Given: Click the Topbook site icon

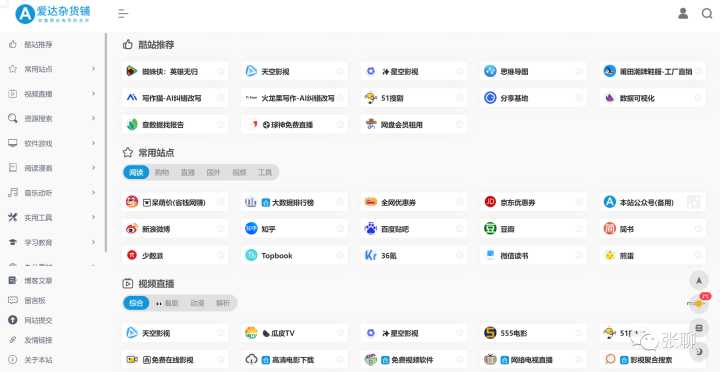Looking at the screenshot, I should (251, 255).
